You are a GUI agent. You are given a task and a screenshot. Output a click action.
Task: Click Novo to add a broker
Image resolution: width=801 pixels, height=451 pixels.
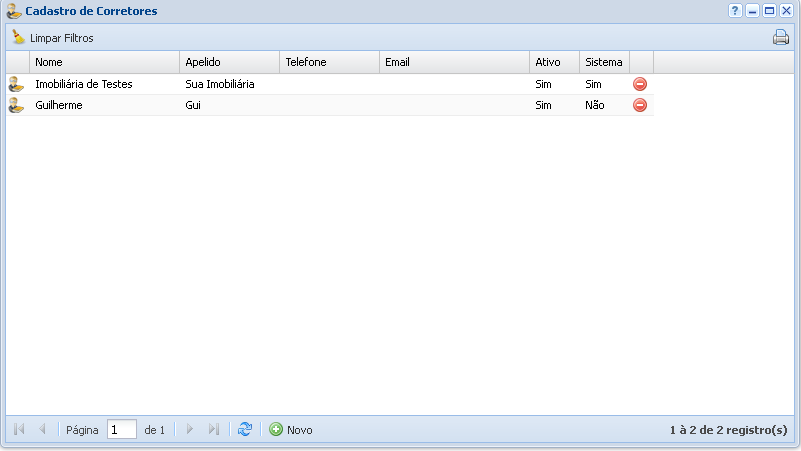point(290,429)
